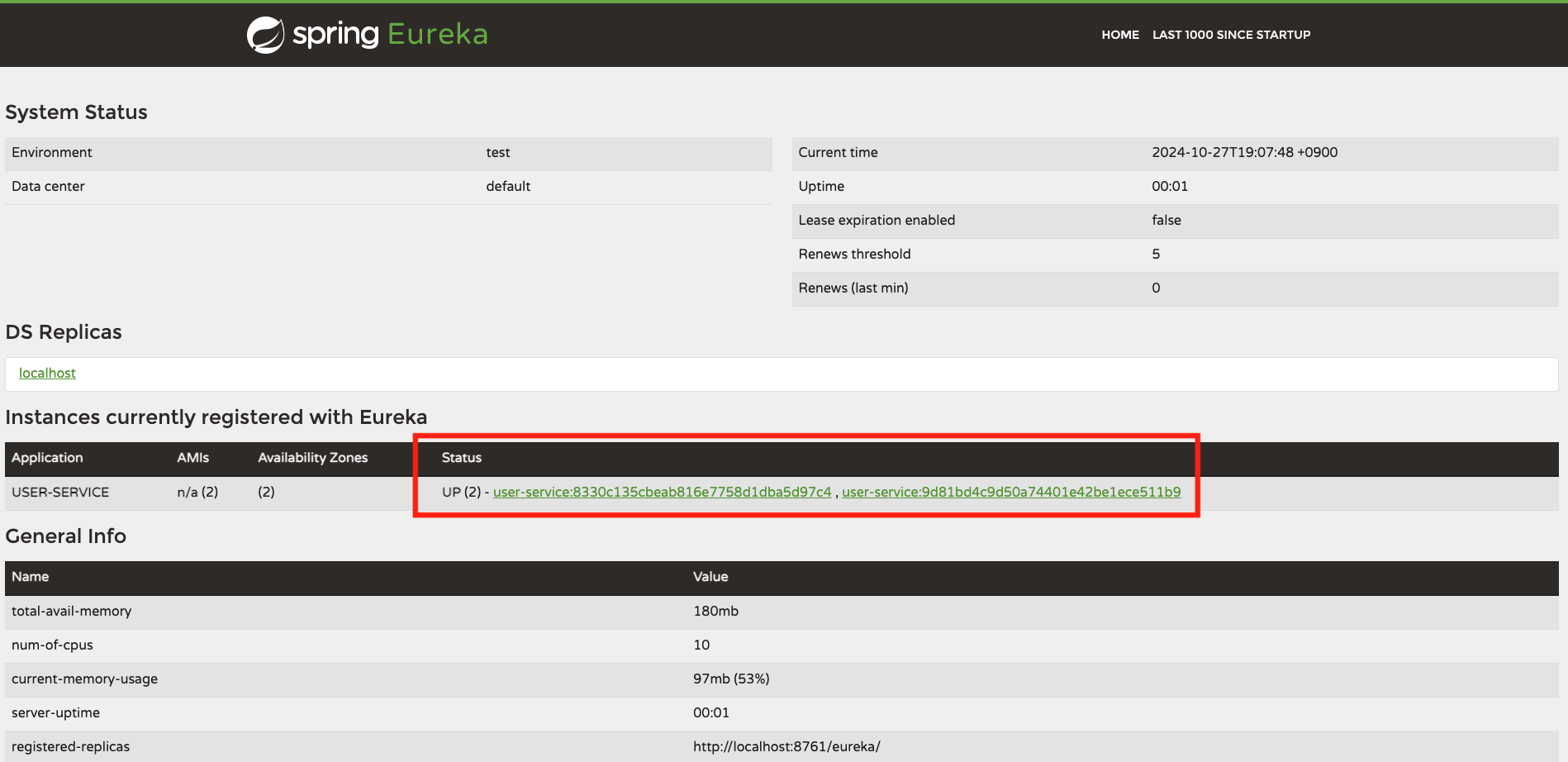The width and height of the screenshot is (1568, 762).
Task: Click the AMIs column header
Action: click(192, 458)
